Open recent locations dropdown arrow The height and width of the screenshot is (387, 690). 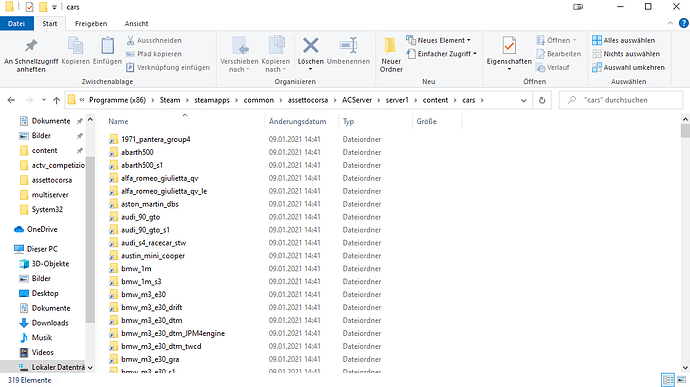[44, 100]
